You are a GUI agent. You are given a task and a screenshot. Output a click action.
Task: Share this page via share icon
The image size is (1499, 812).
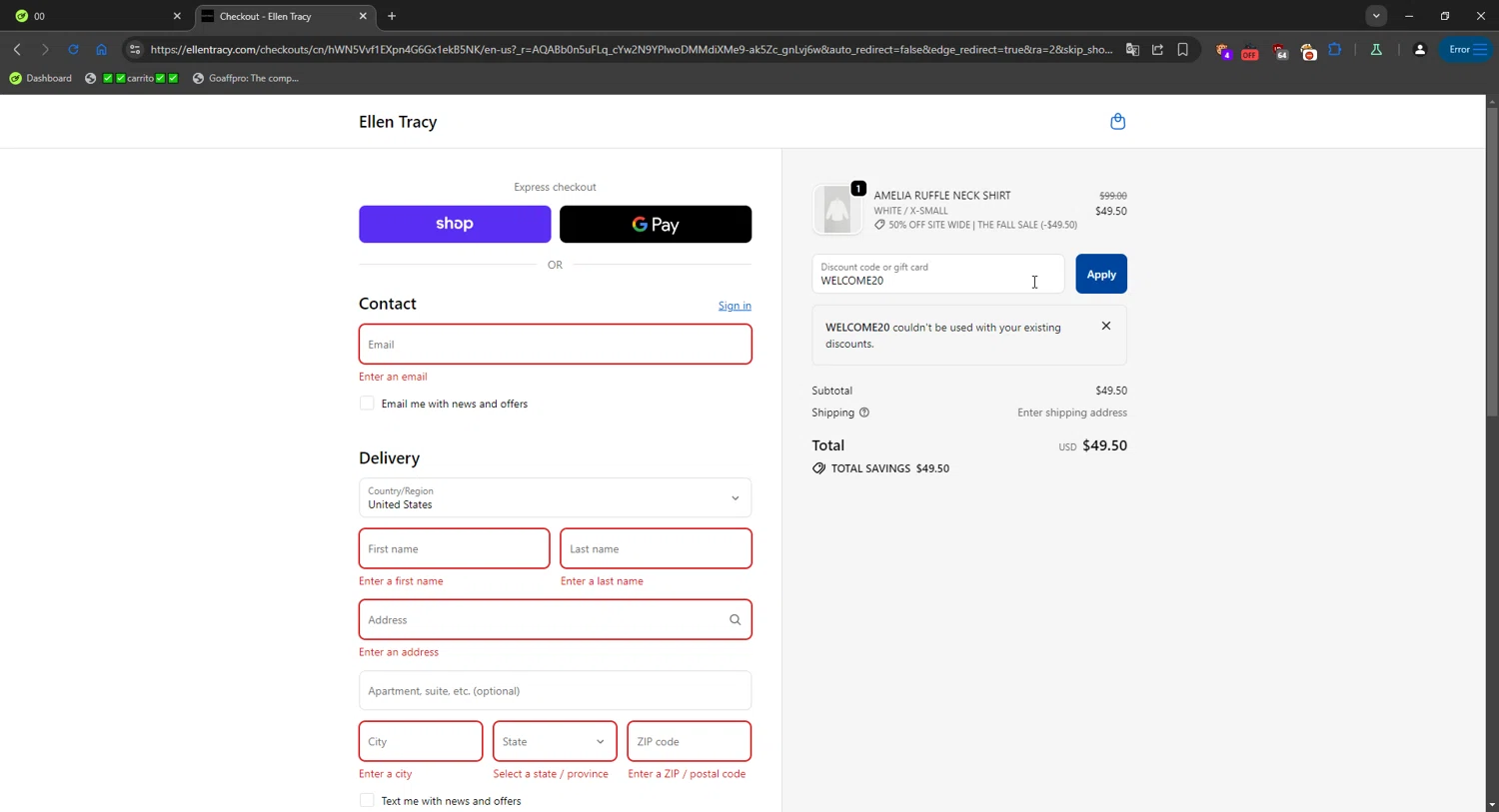[1157, 49]
